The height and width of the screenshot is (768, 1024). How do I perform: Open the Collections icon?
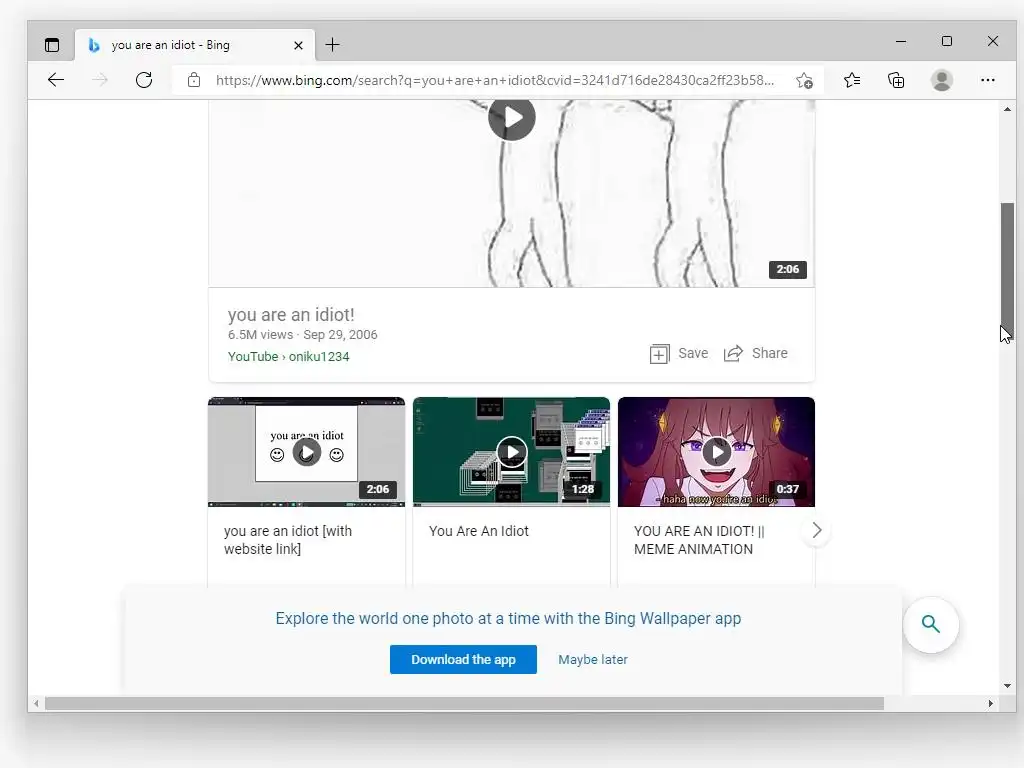point(896,80)
